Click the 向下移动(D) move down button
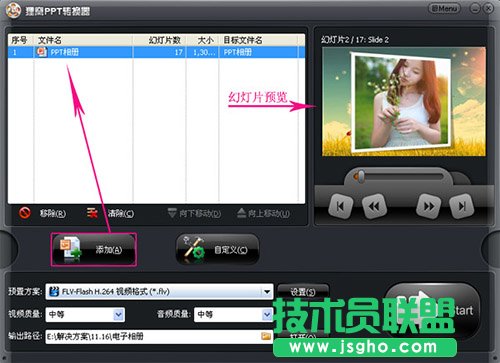Viewport: 500px width, 363px height. click(x=194, y=213)
